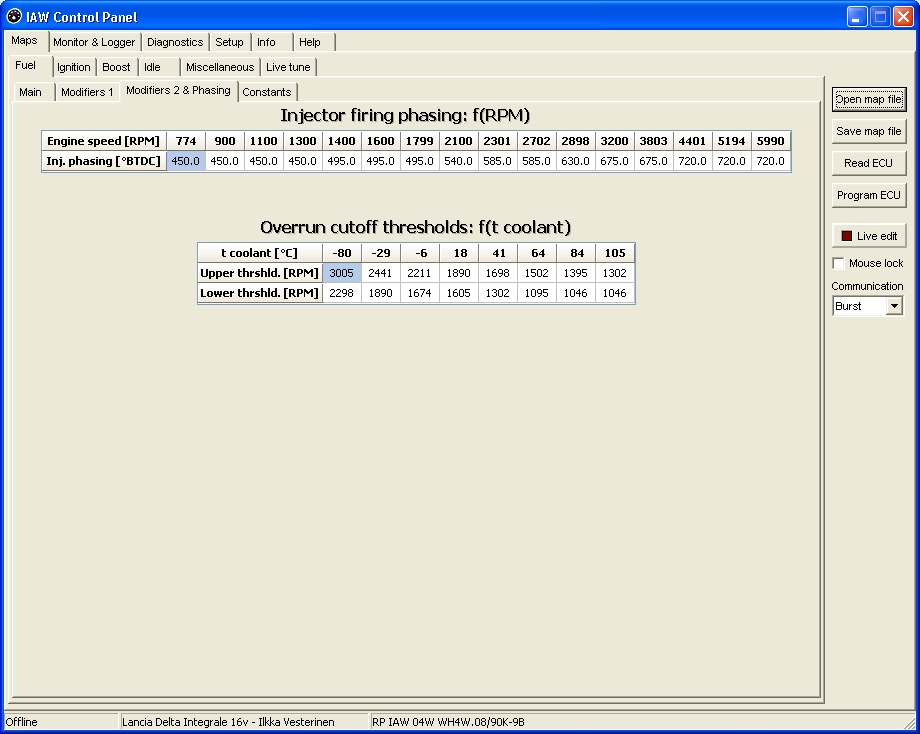Viewport: 920px width, 734px height.
Task: Go to the Modifiers 1 tab
Action: 87,92
